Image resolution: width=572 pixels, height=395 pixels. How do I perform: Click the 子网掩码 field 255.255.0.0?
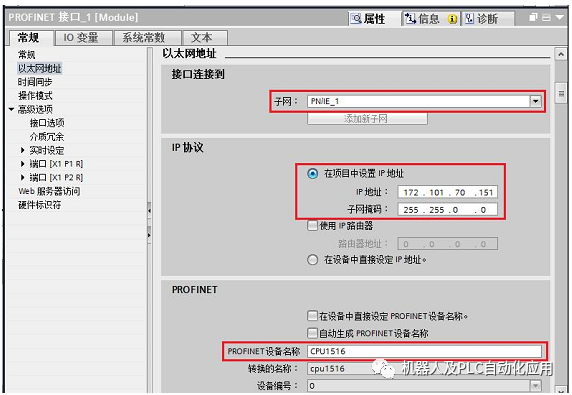[448, 210]
